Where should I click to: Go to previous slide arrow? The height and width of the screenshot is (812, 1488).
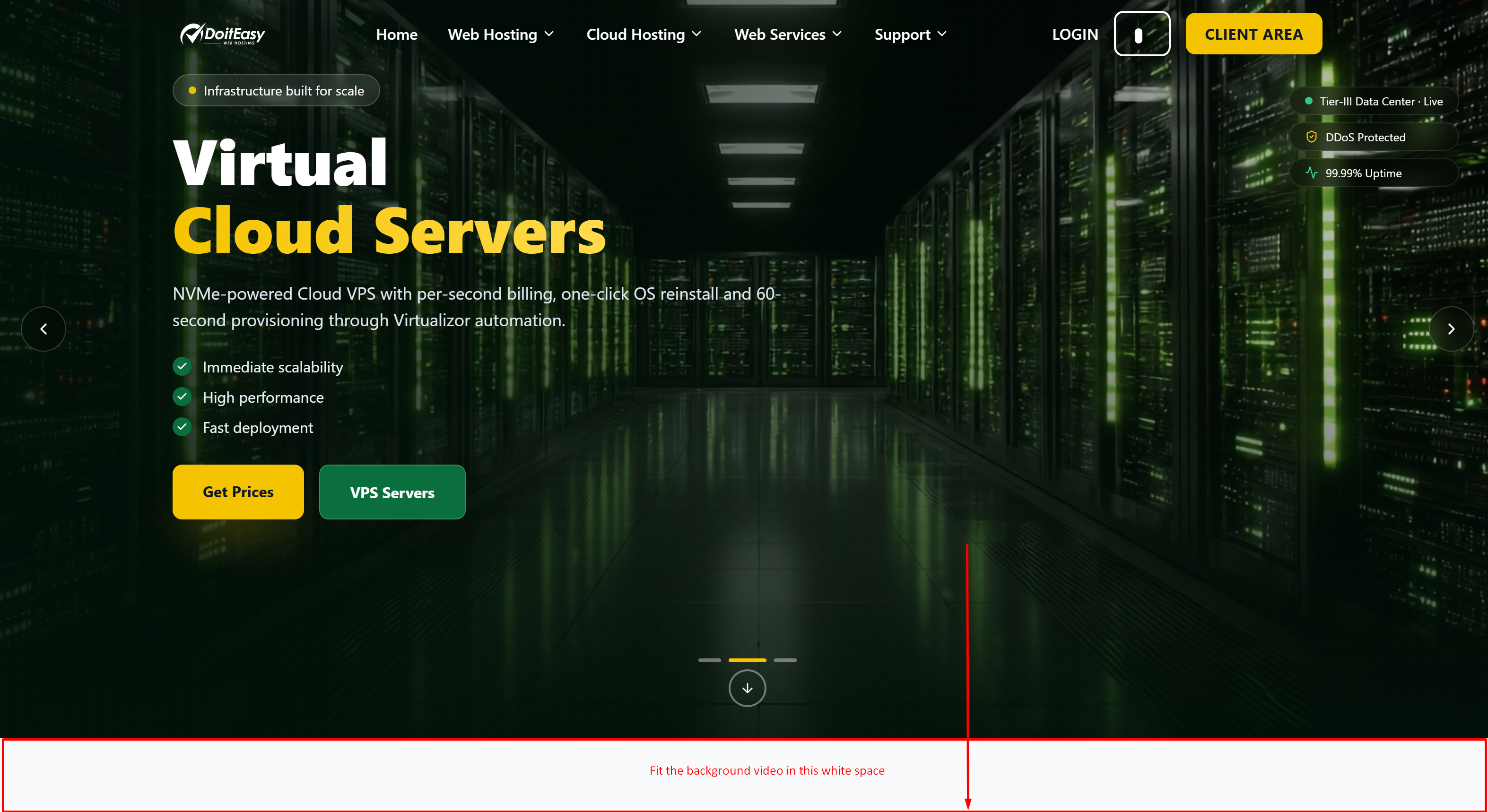point(44,329)
